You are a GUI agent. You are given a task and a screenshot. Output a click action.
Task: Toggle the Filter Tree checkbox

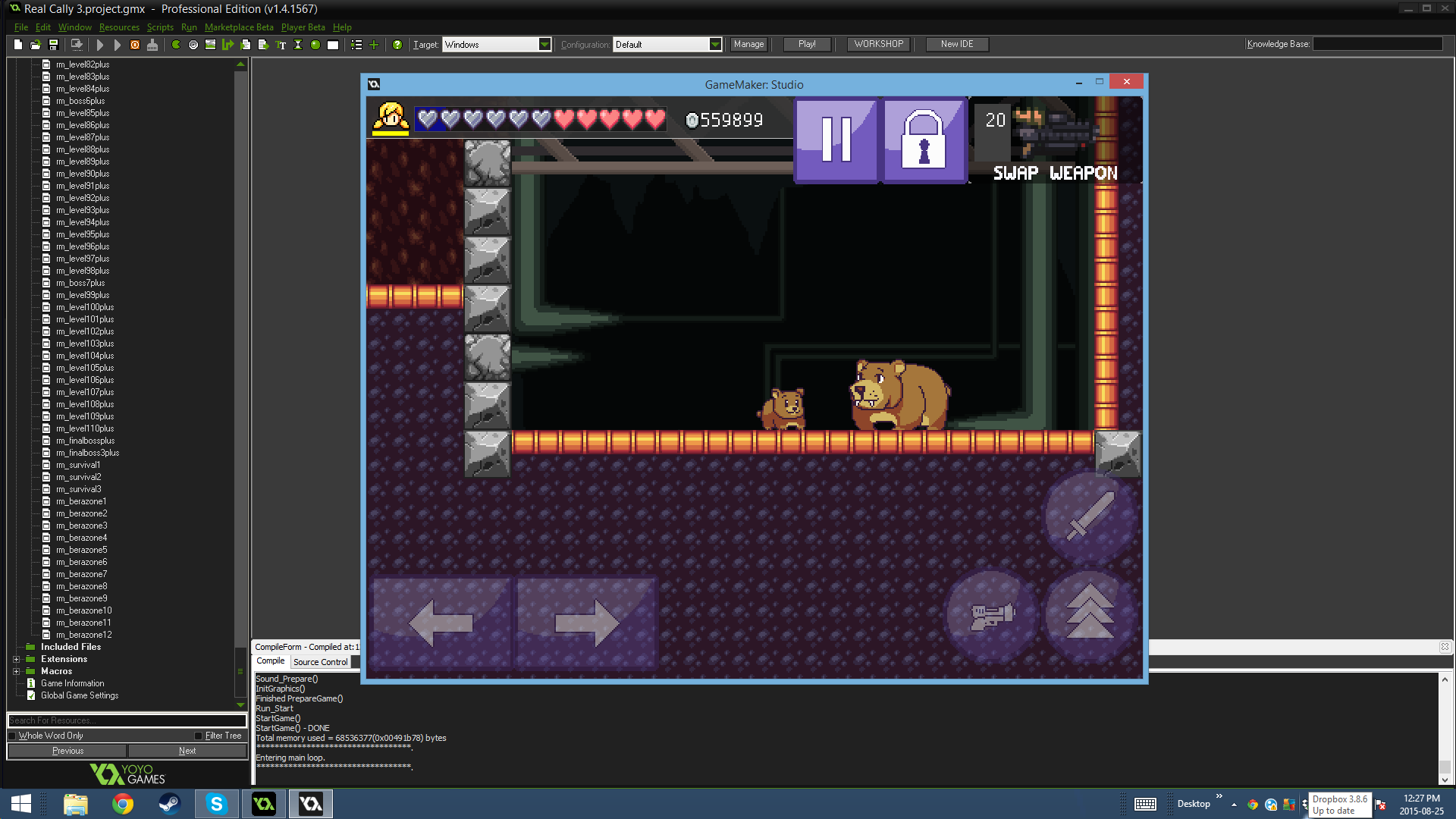click(199, 736)
